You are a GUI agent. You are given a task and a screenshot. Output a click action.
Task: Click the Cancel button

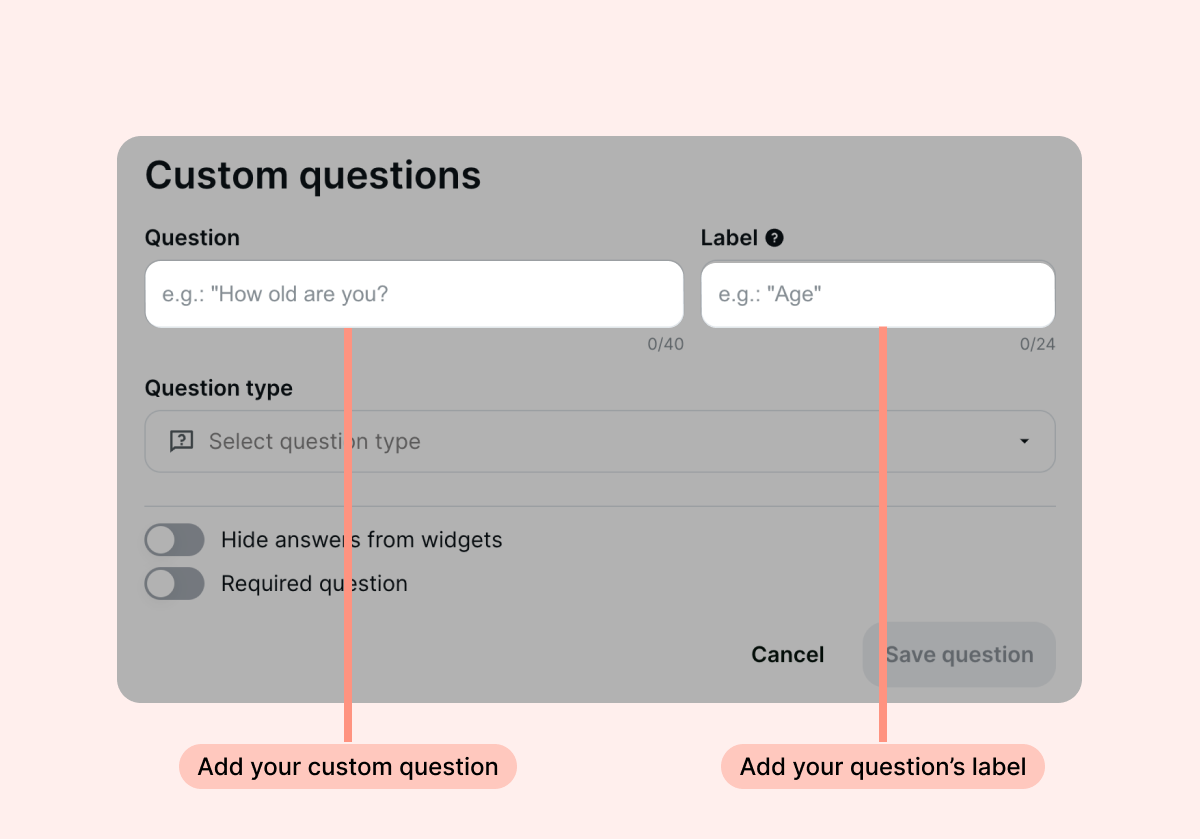tap(787, 654)
